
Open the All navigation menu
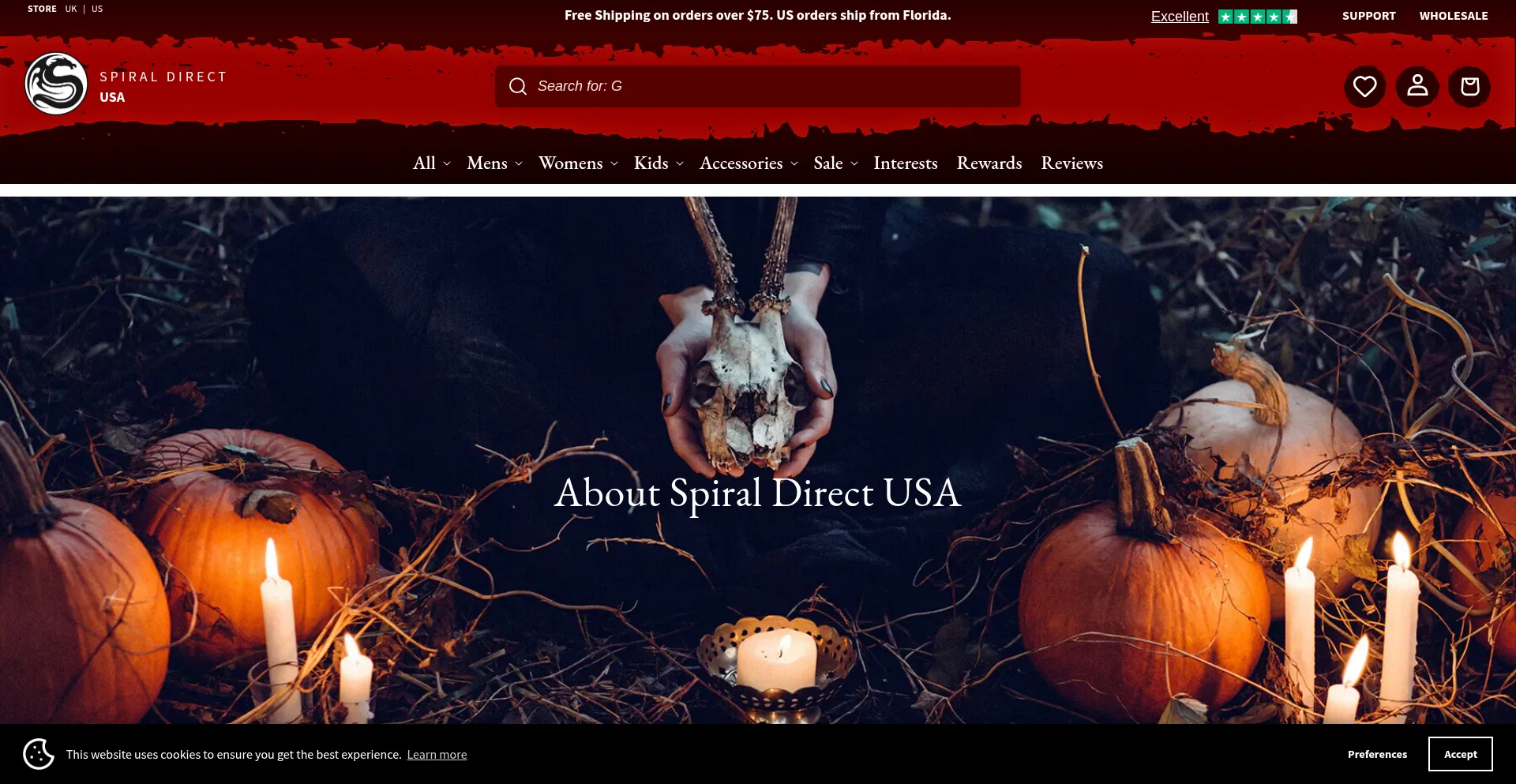[424, 163]
